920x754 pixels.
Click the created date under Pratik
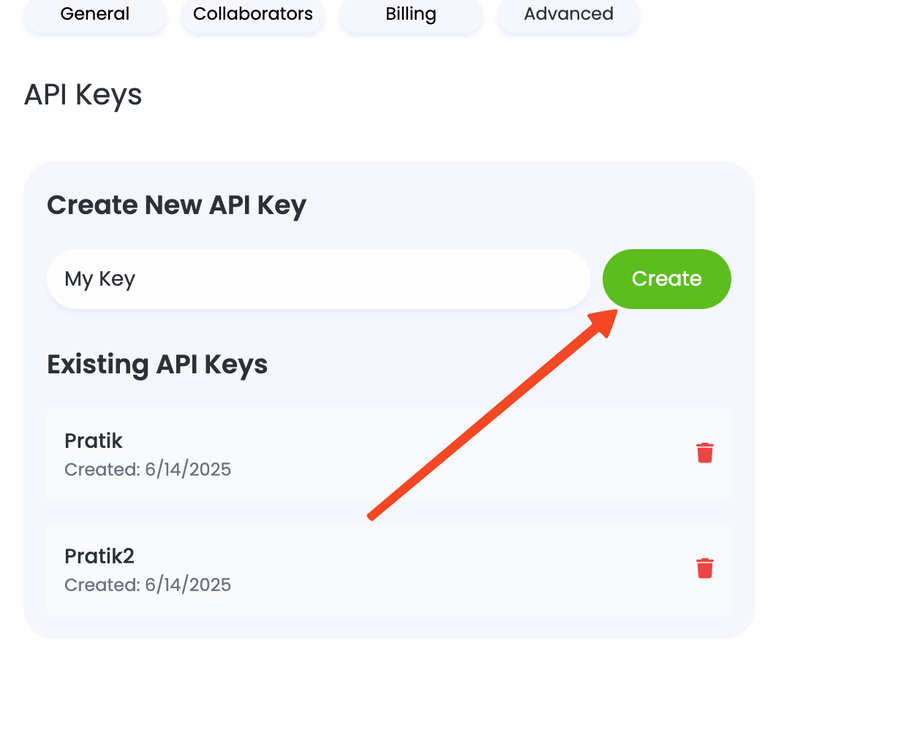pyautogui.click(x=148, y=470)
